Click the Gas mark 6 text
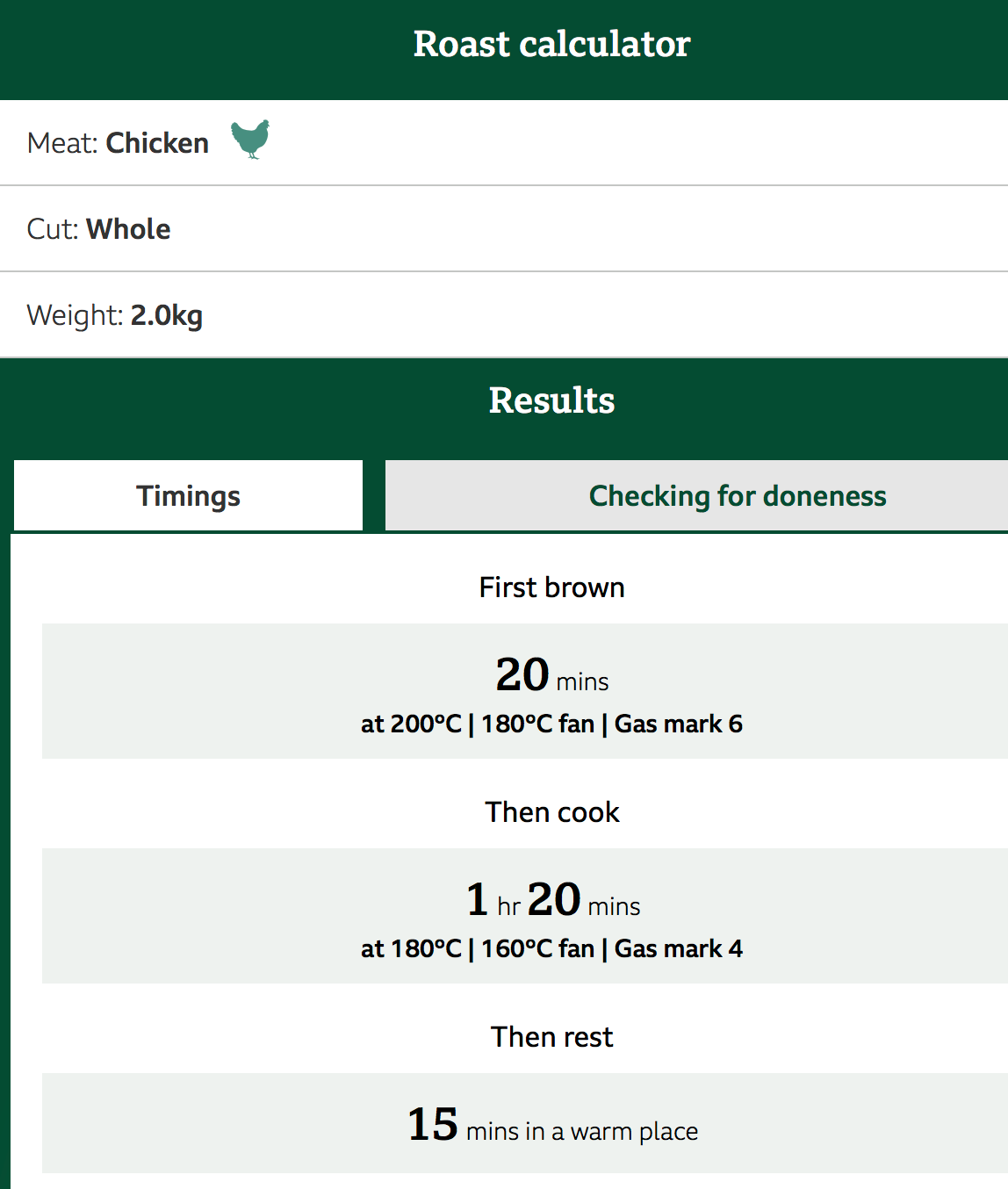The width and height of the screenshot is (1008, 1189). 679,724
